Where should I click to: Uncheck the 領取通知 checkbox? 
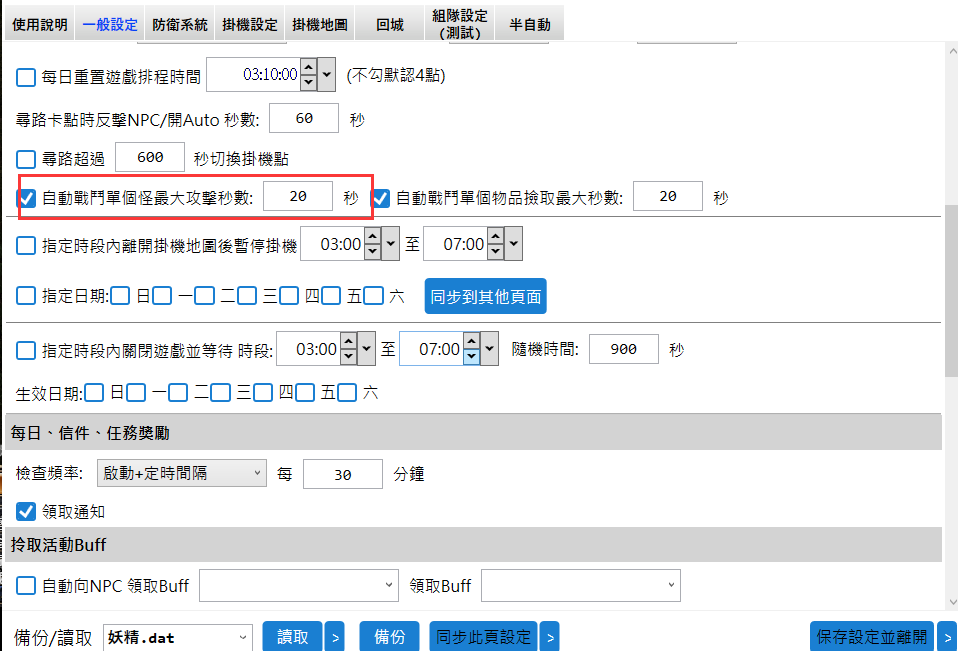26,511
